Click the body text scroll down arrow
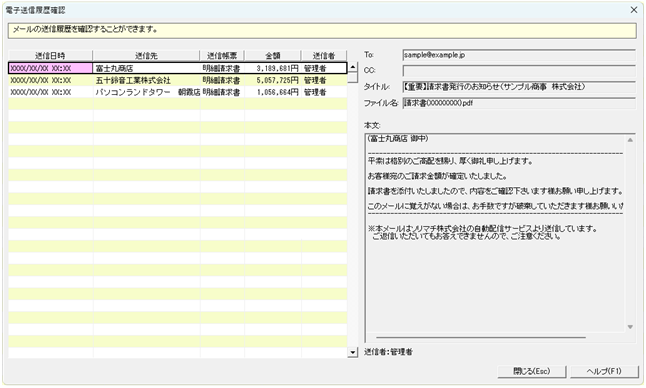Viewport: 646px width, 388px height. click(630, 327)
